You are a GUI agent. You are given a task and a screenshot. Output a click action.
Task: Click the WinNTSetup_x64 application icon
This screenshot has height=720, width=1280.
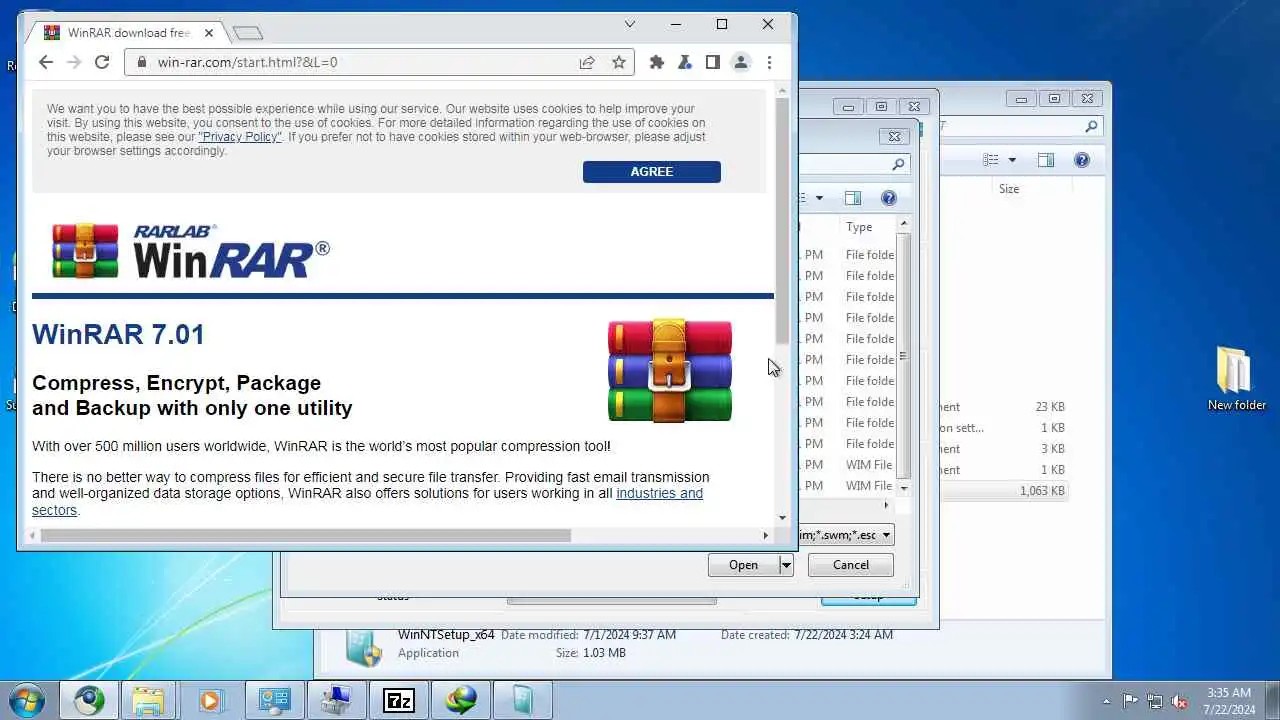[362, 647]
